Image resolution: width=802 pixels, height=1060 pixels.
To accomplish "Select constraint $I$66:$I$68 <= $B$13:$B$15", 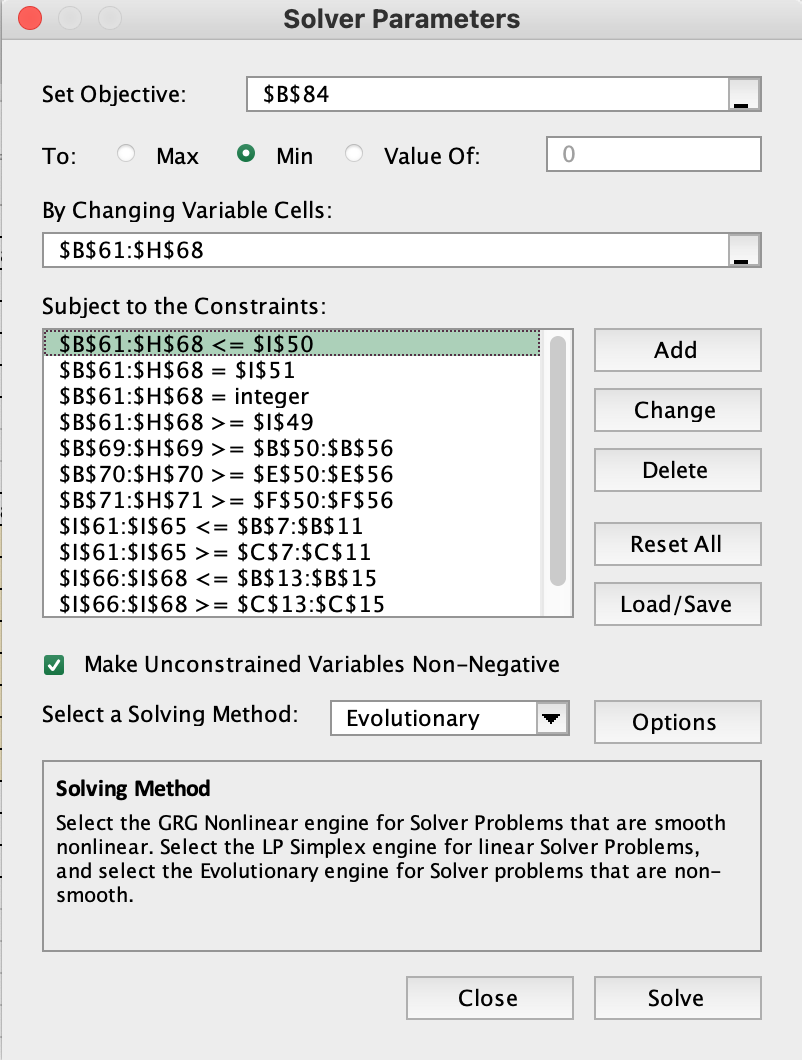I will pyautogui.click(x=292, y=578).
